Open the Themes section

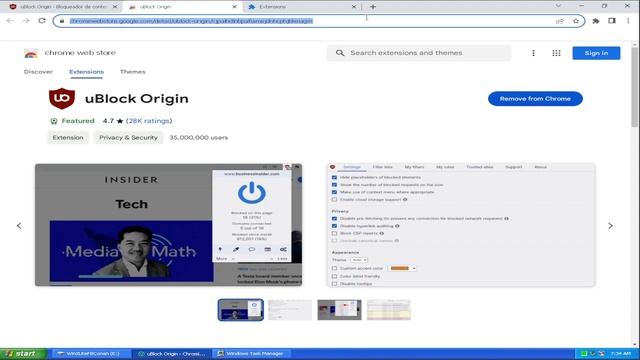click(133, 72)
